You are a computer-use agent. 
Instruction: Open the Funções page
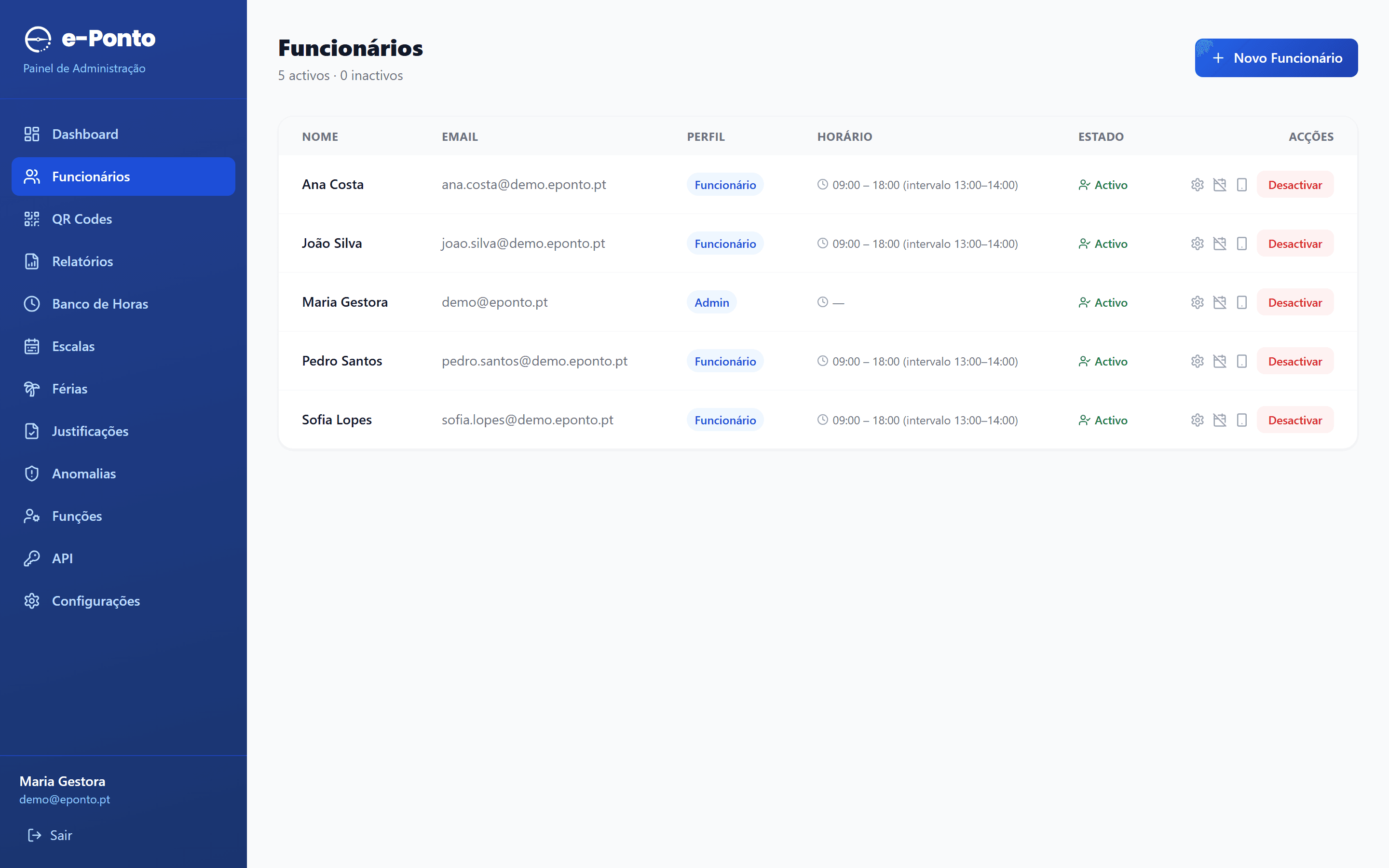[x=123, y=516]
